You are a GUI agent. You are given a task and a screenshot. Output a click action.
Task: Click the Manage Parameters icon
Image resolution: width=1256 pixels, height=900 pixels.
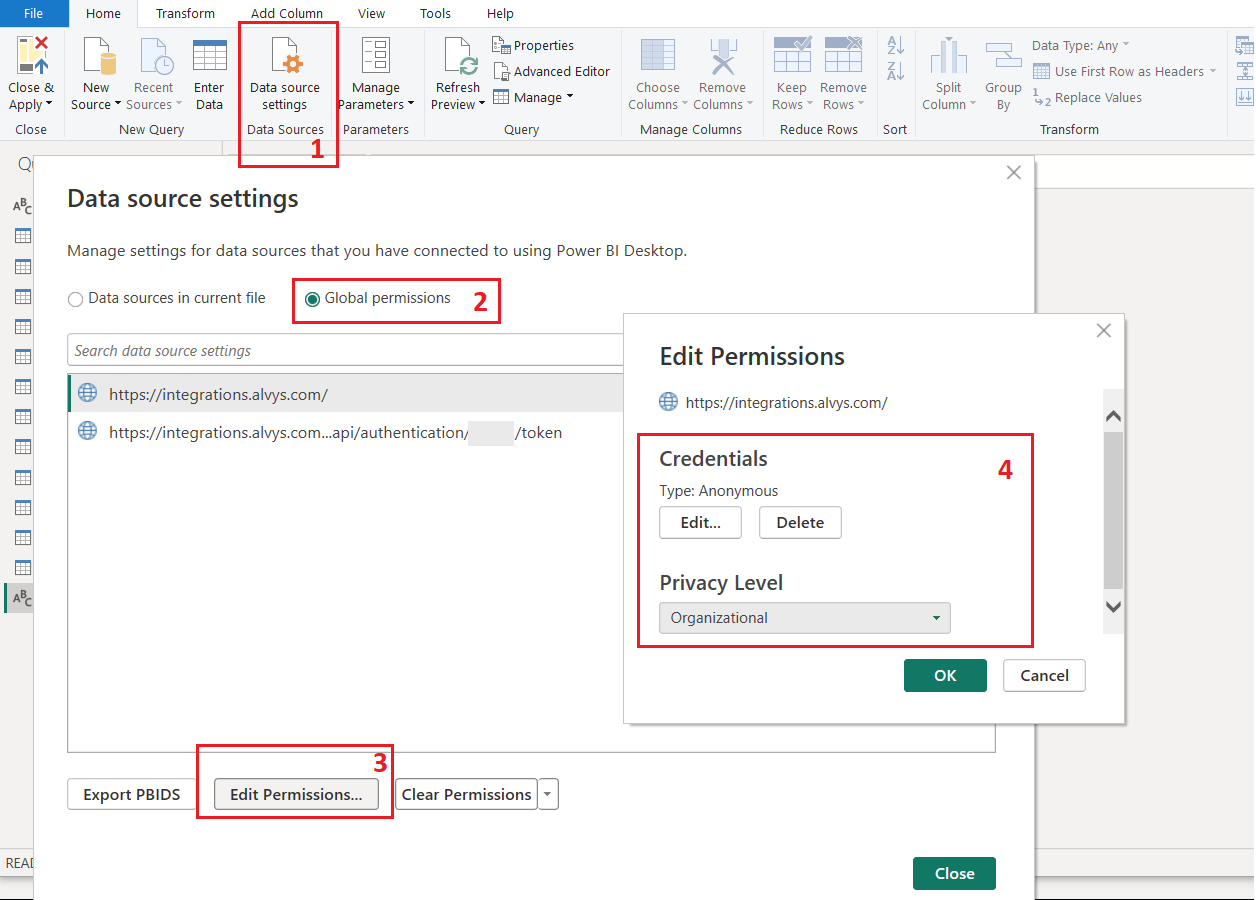(376, 56)
